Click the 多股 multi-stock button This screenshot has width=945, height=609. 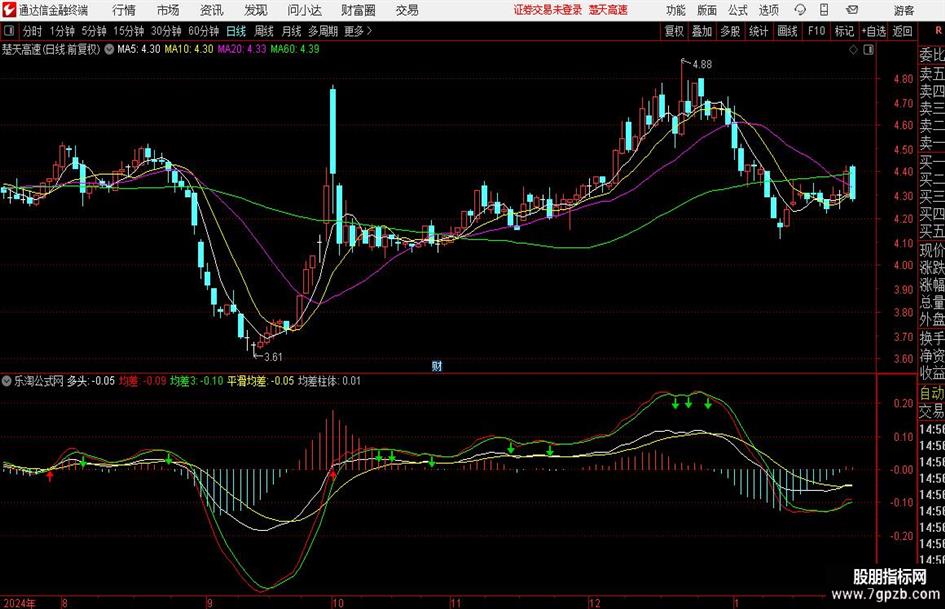coord(730,31)
